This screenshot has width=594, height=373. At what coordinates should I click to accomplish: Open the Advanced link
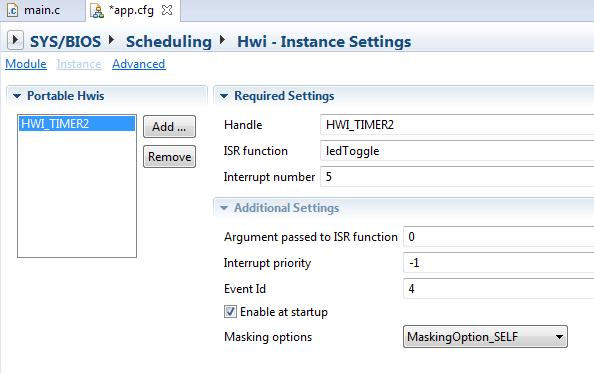pos(139,64)
